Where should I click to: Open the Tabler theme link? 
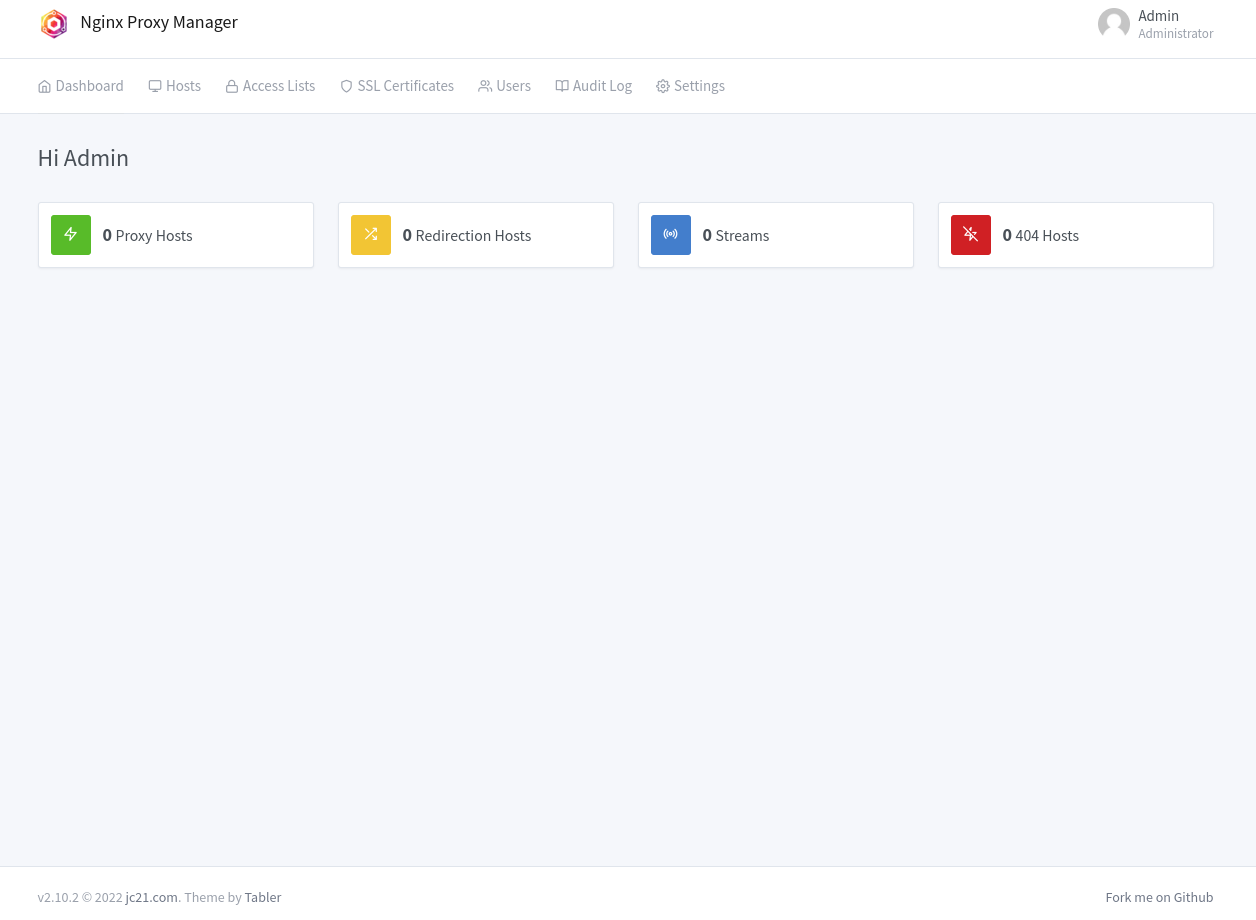pyautogui.click(x=263, y=898)
